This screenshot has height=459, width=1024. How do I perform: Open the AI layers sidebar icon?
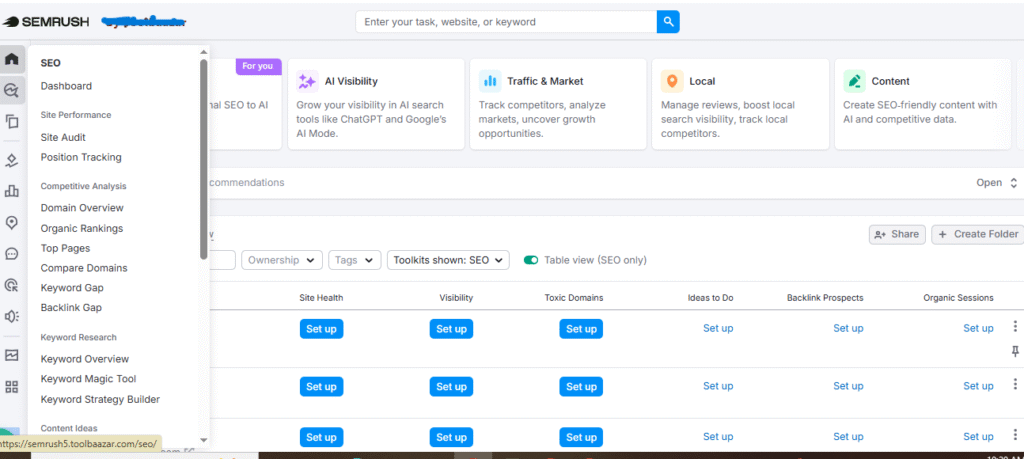click(11, 160)
